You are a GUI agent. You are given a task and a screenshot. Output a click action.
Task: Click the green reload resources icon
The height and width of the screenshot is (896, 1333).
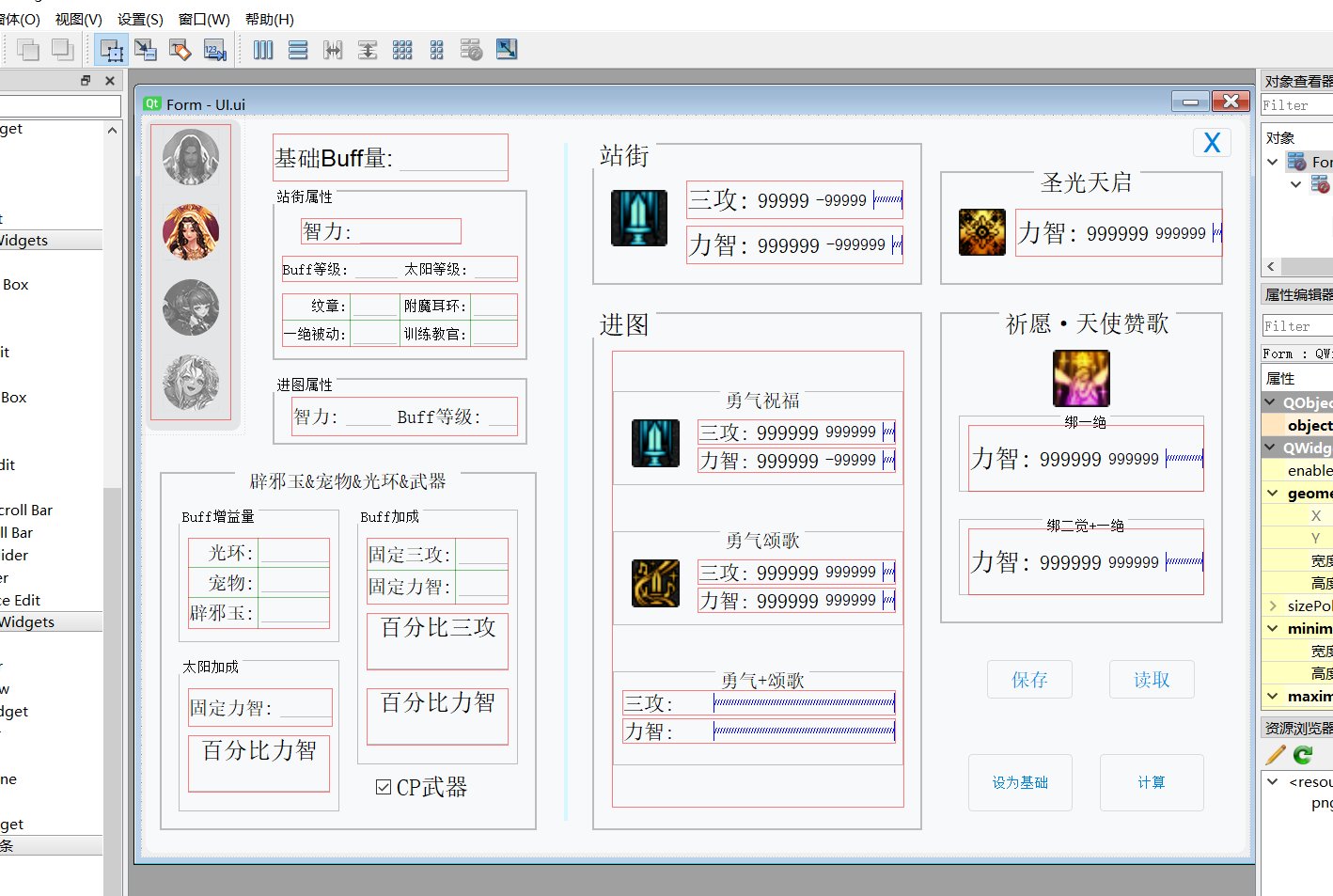(1303, 754)
